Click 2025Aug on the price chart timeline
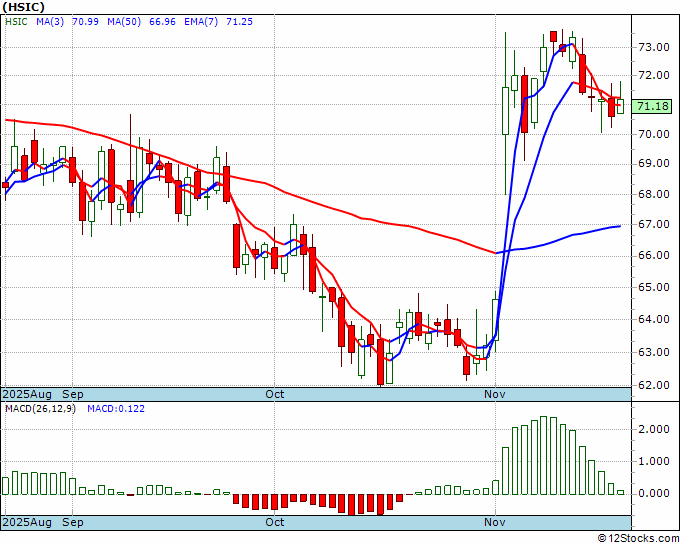Viewport: 680px width, 546px height. click(x=27, y=394)
